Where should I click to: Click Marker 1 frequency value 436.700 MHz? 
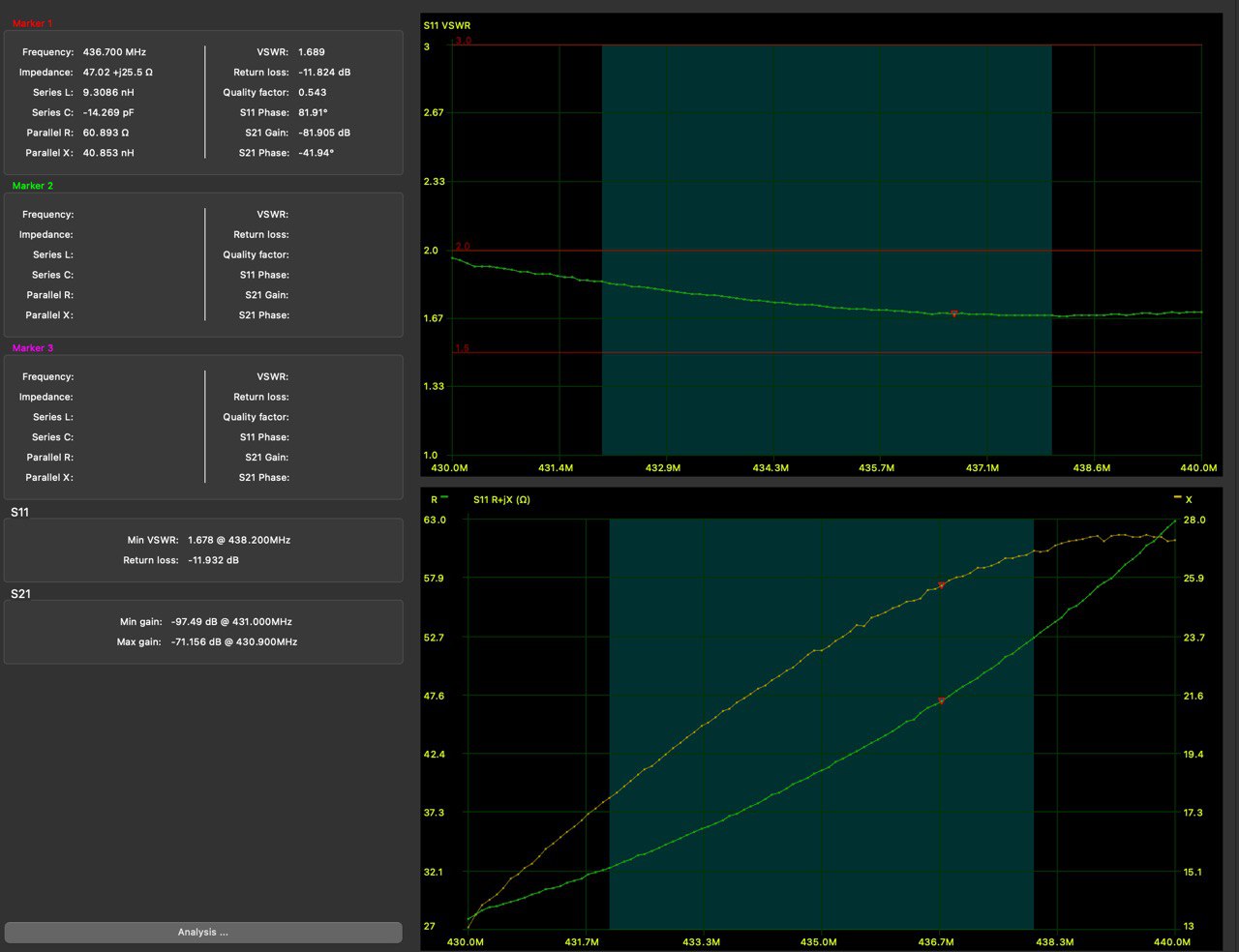(114, 52)
